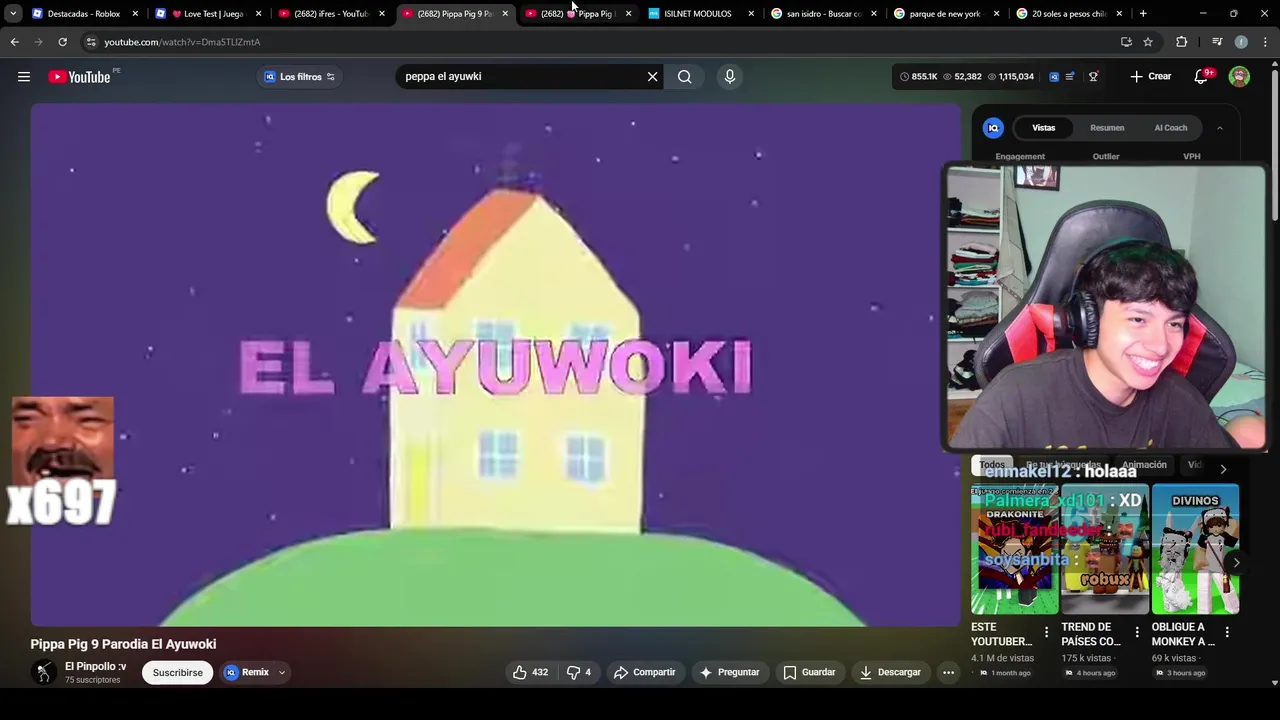Switch to 'san isidro - Buscar' tab
The image size is (1280, 720).
pyautogui.click(x=822, y=14)
